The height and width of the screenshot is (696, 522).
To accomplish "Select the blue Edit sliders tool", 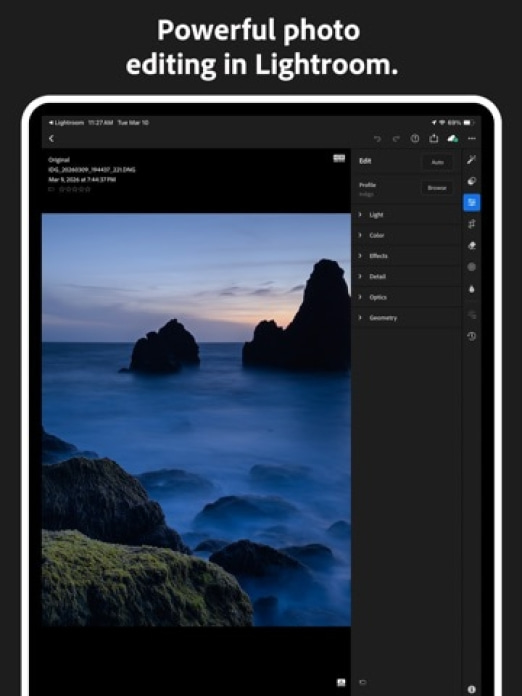I will tap(471, 202).
